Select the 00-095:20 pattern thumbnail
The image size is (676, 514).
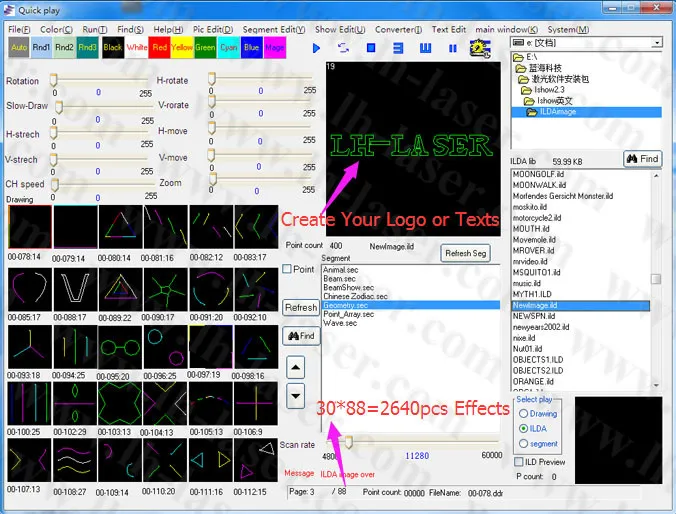point(120,348)
